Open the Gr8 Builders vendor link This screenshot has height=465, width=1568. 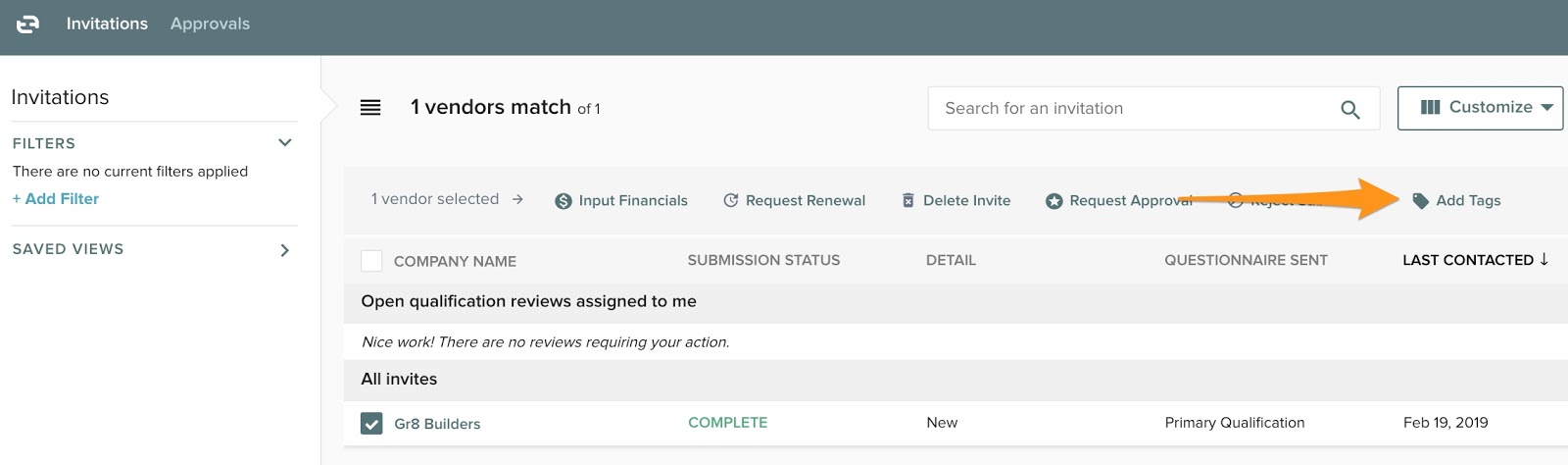(437, 424)
